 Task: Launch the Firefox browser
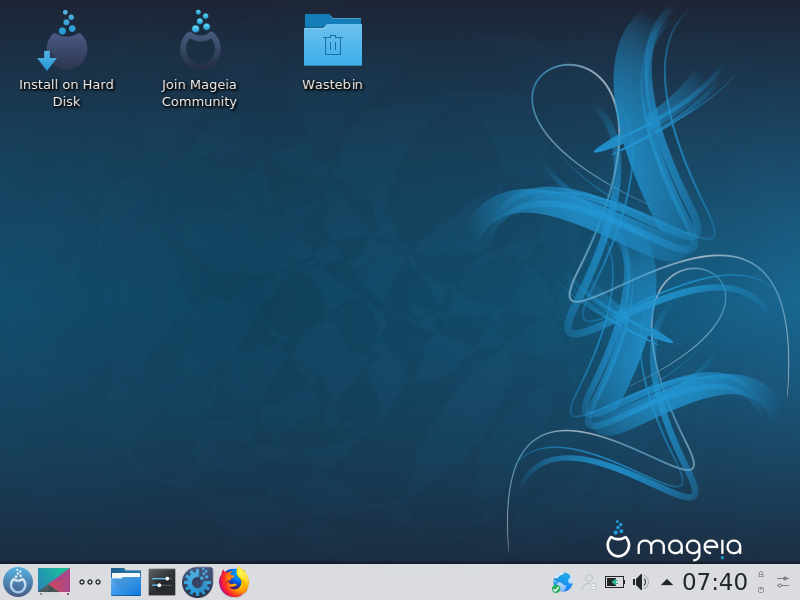[234, 582]
